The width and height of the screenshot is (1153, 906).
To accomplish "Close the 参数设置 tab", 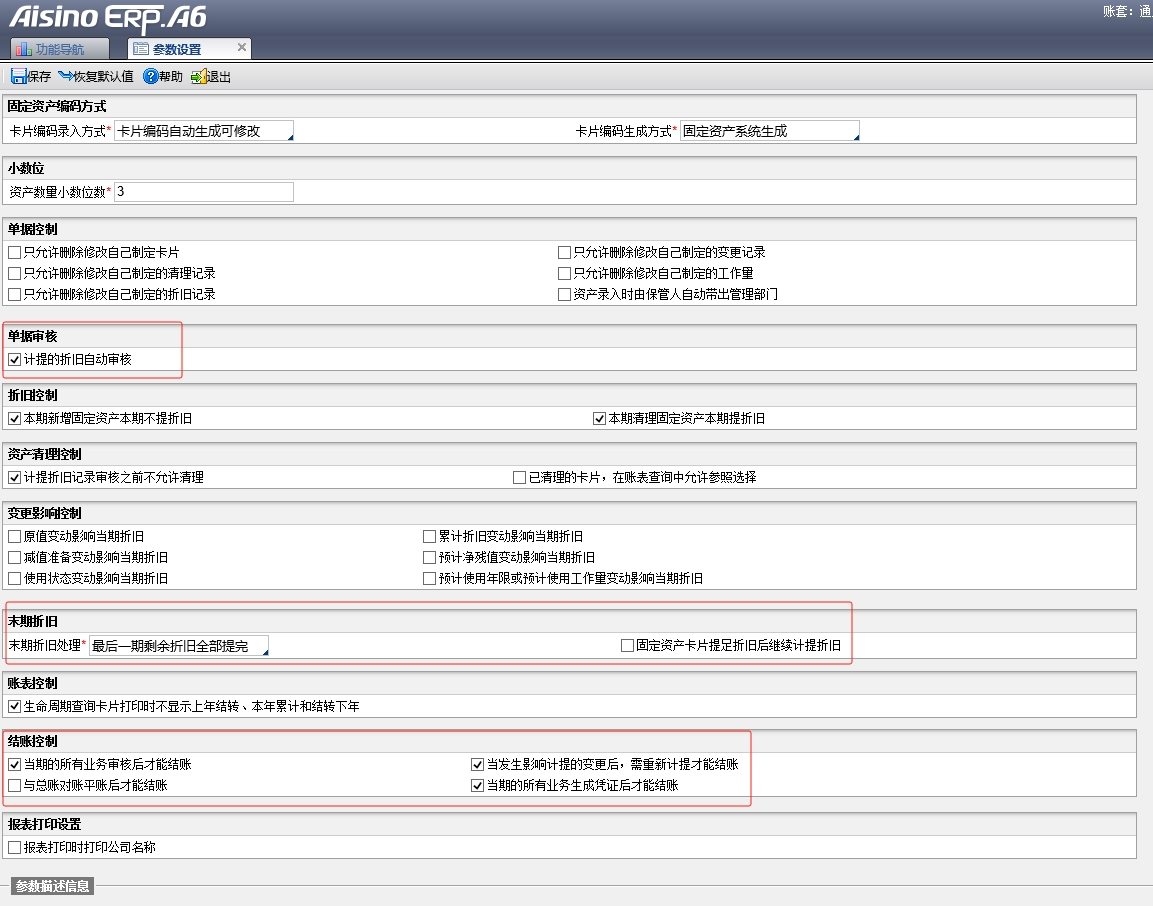I will (241, 47).
